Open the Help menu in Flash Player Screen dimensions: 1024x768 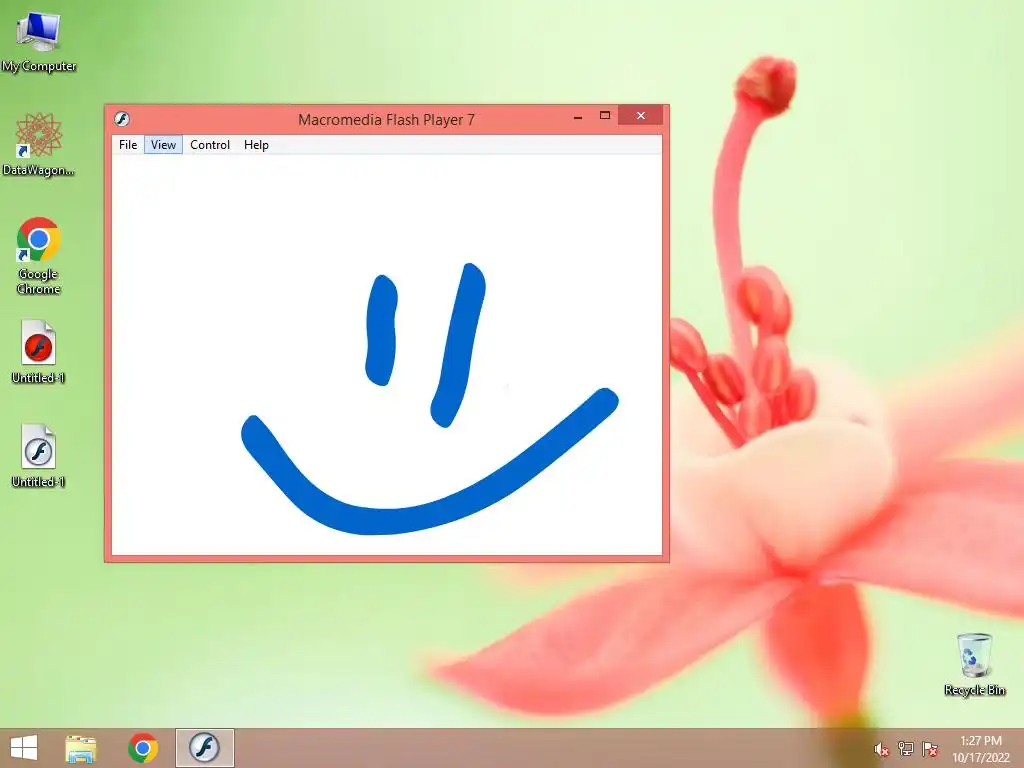256,145
